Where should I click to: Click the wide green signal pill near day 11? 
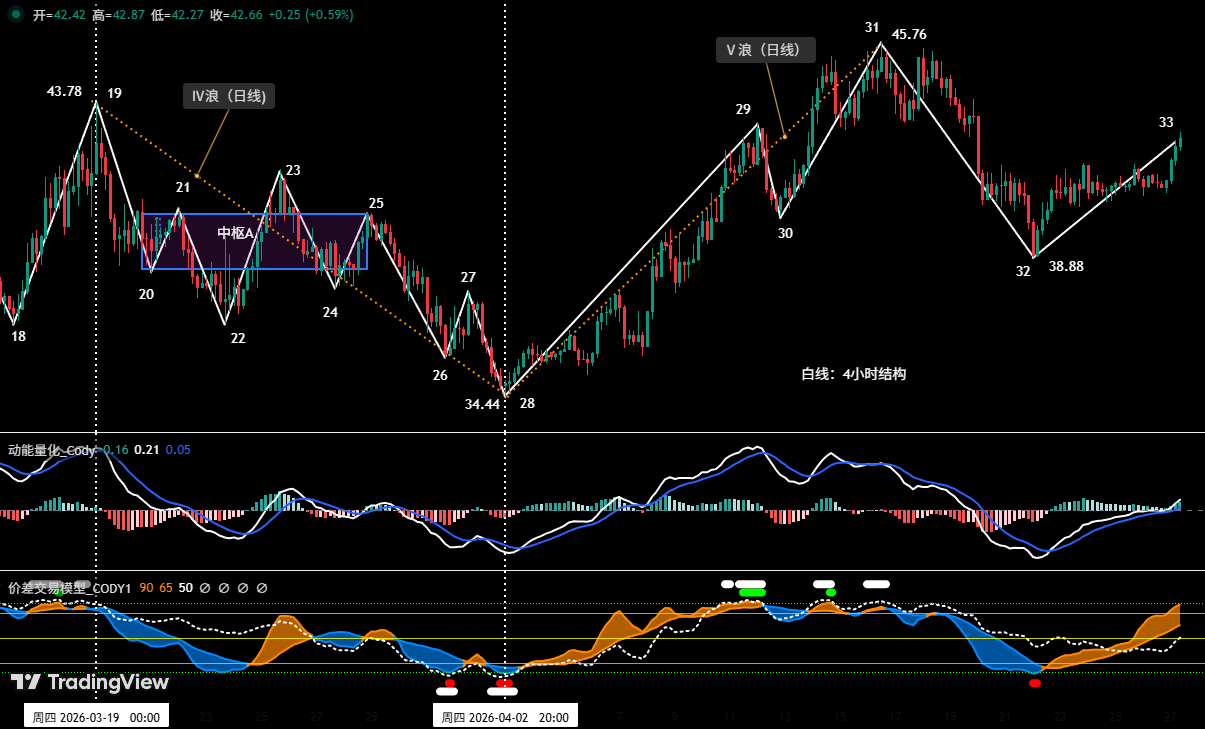point(752,592)
